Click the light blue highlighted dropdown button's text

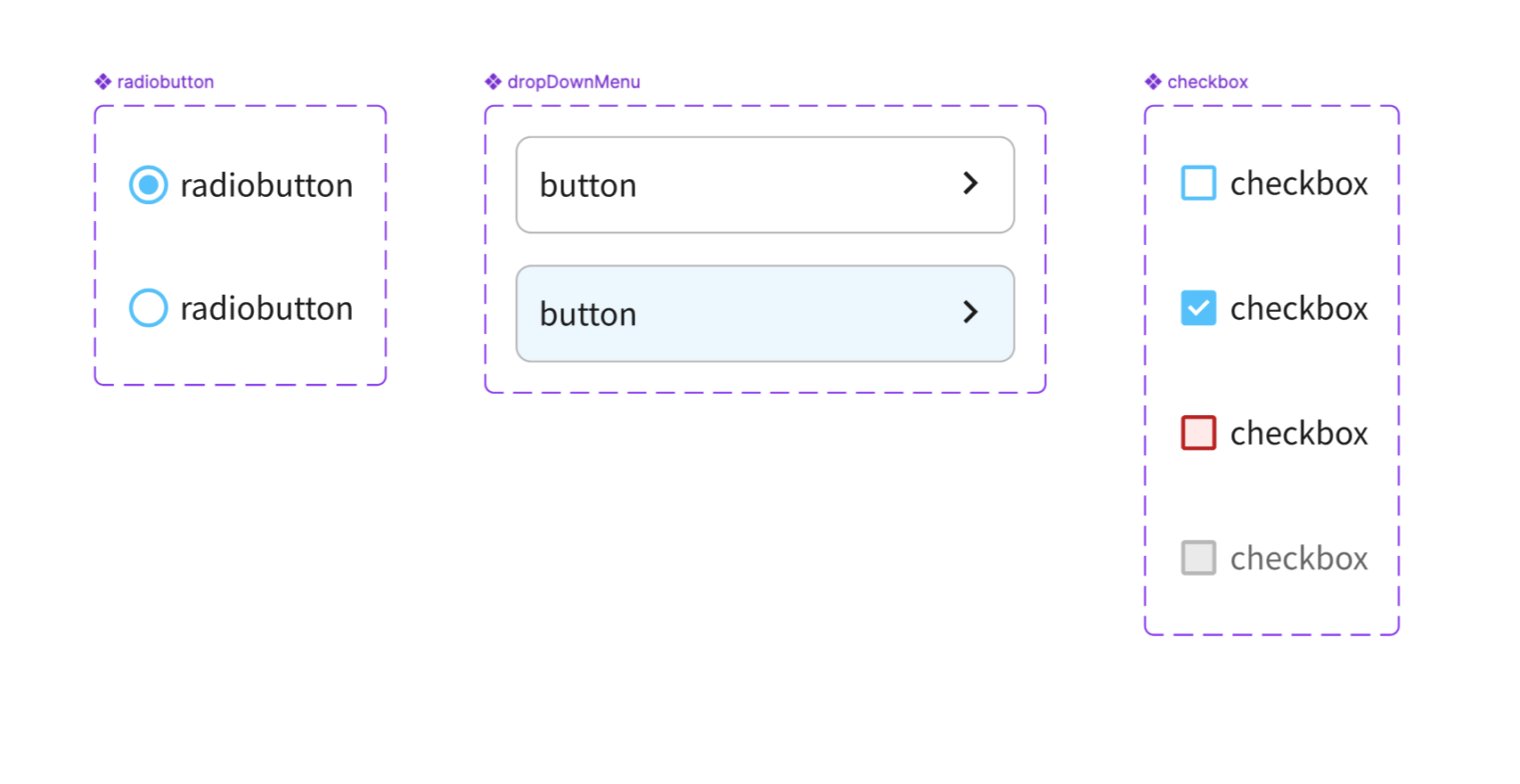click(x=588, y=314)
